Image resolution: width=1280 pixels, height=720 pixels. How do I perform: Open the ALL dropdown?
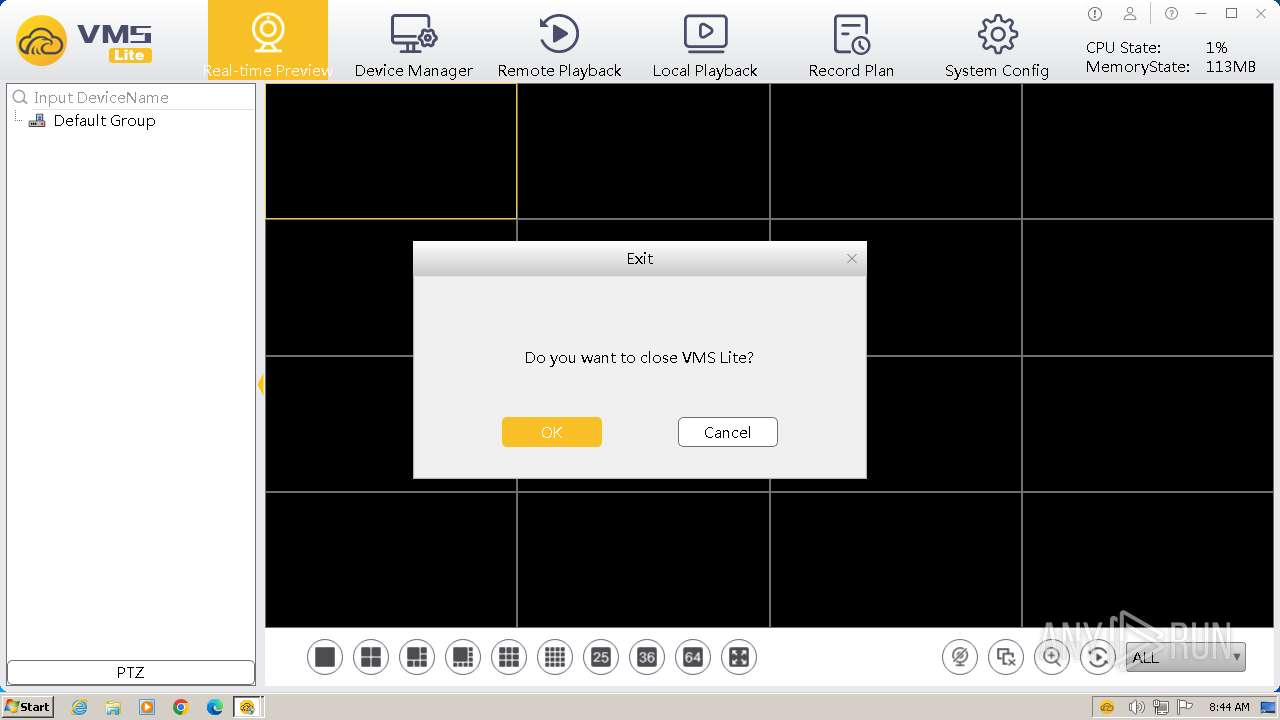tap(1186, 657)
